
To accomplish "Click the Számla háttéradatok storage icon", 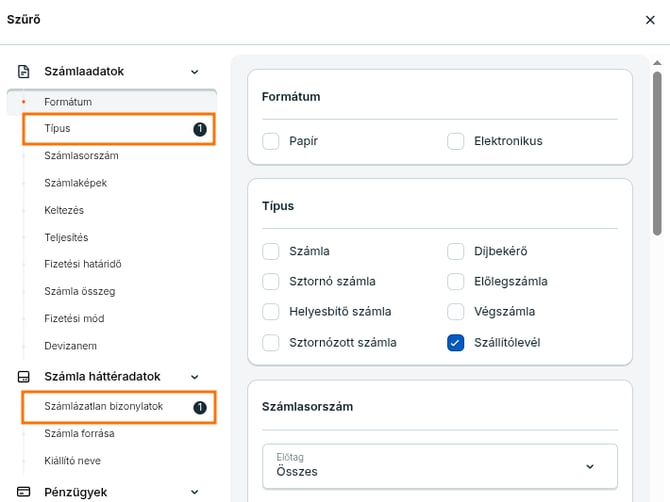I will click(24, 377).
